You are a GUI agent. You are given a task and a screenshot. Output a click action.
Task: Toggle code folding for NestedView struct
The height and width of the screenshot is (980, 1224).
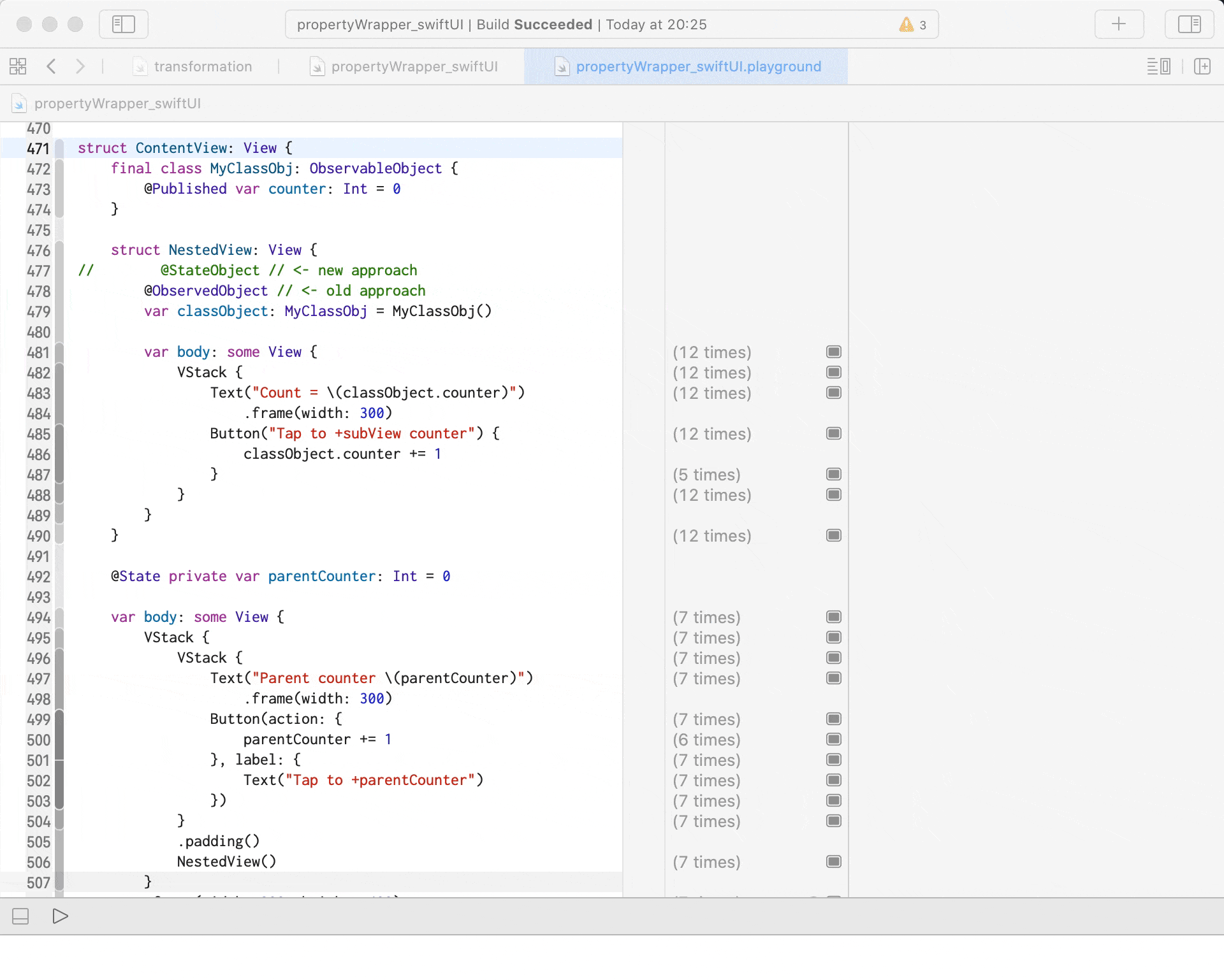coord(62,250)
